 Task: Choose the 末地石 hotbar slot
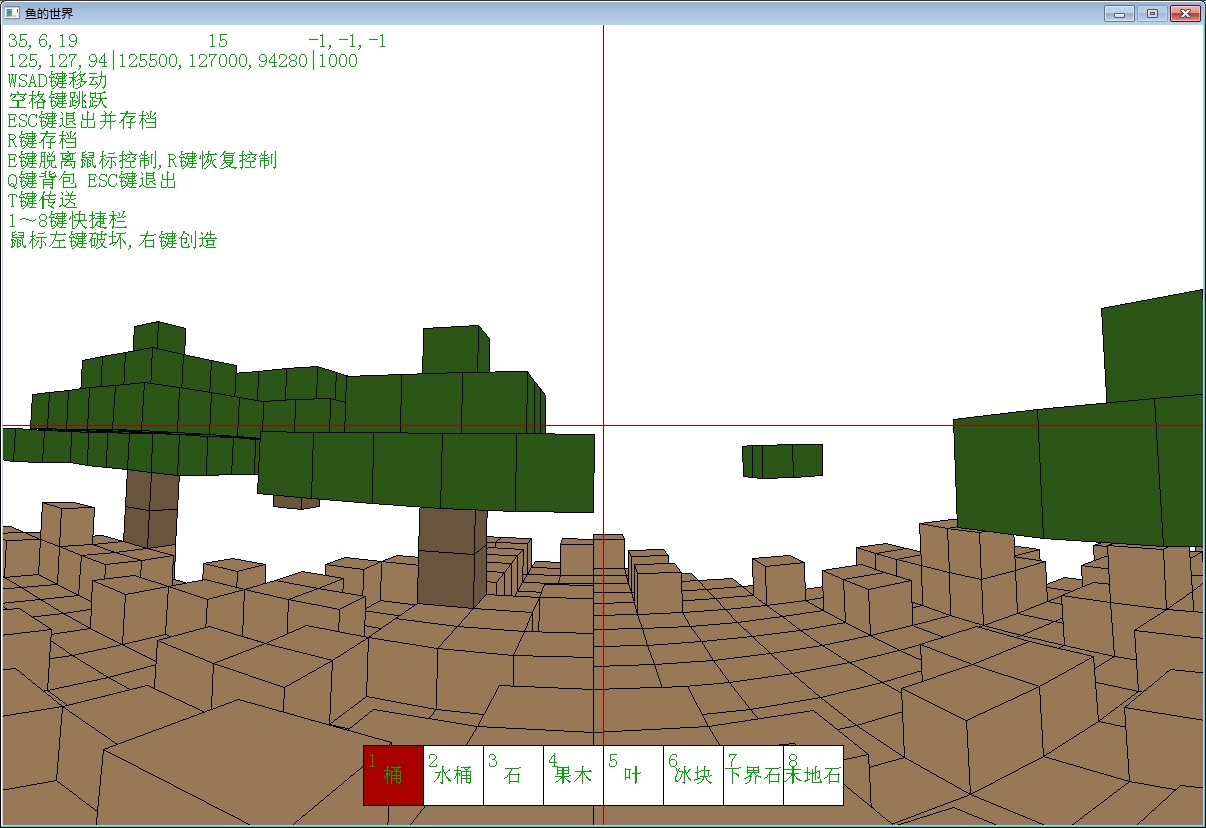[x=813, y=775]
